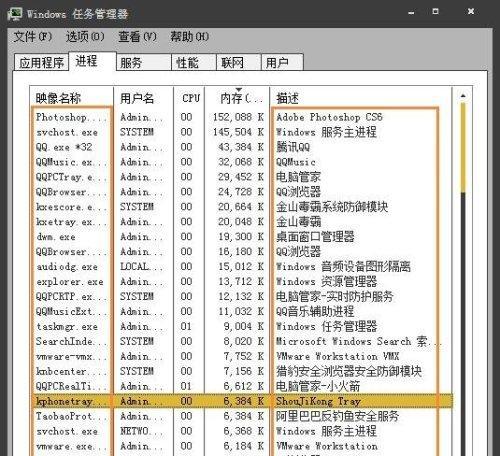Switch to the 用户 tab
The width and height of the screenshot is (500, 456).
pos(282,62)
